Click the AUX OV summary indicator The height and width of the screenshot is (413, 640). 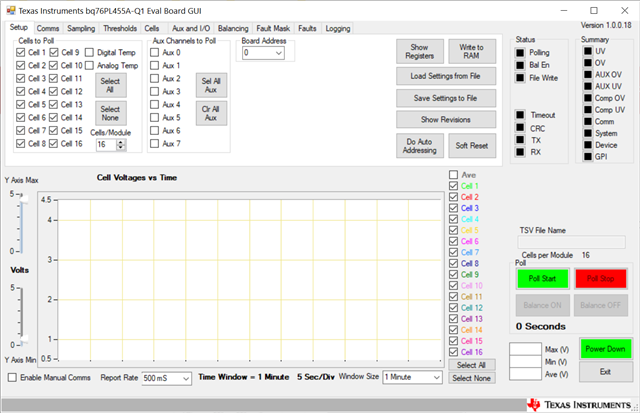click(x=588, y=74)
